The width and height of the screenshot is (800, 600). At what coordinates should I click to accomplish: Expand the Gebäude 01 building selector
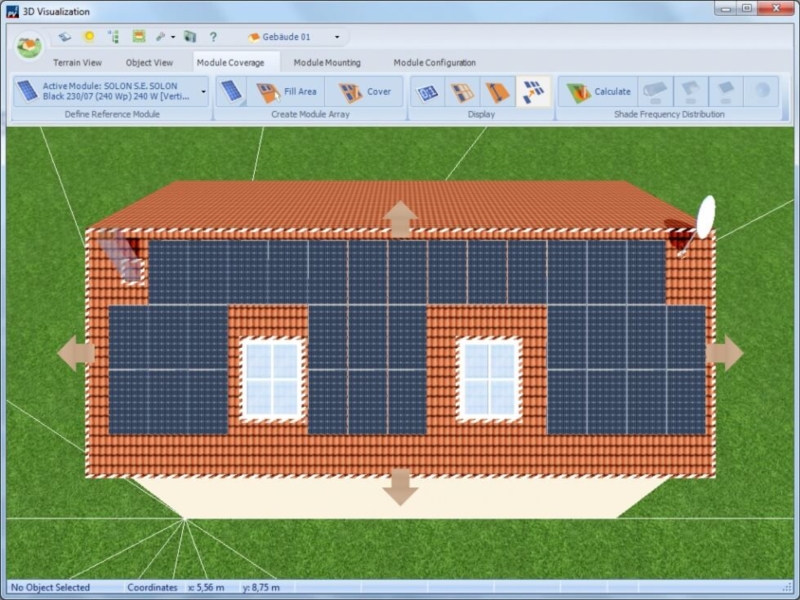[x=337, y=37]
